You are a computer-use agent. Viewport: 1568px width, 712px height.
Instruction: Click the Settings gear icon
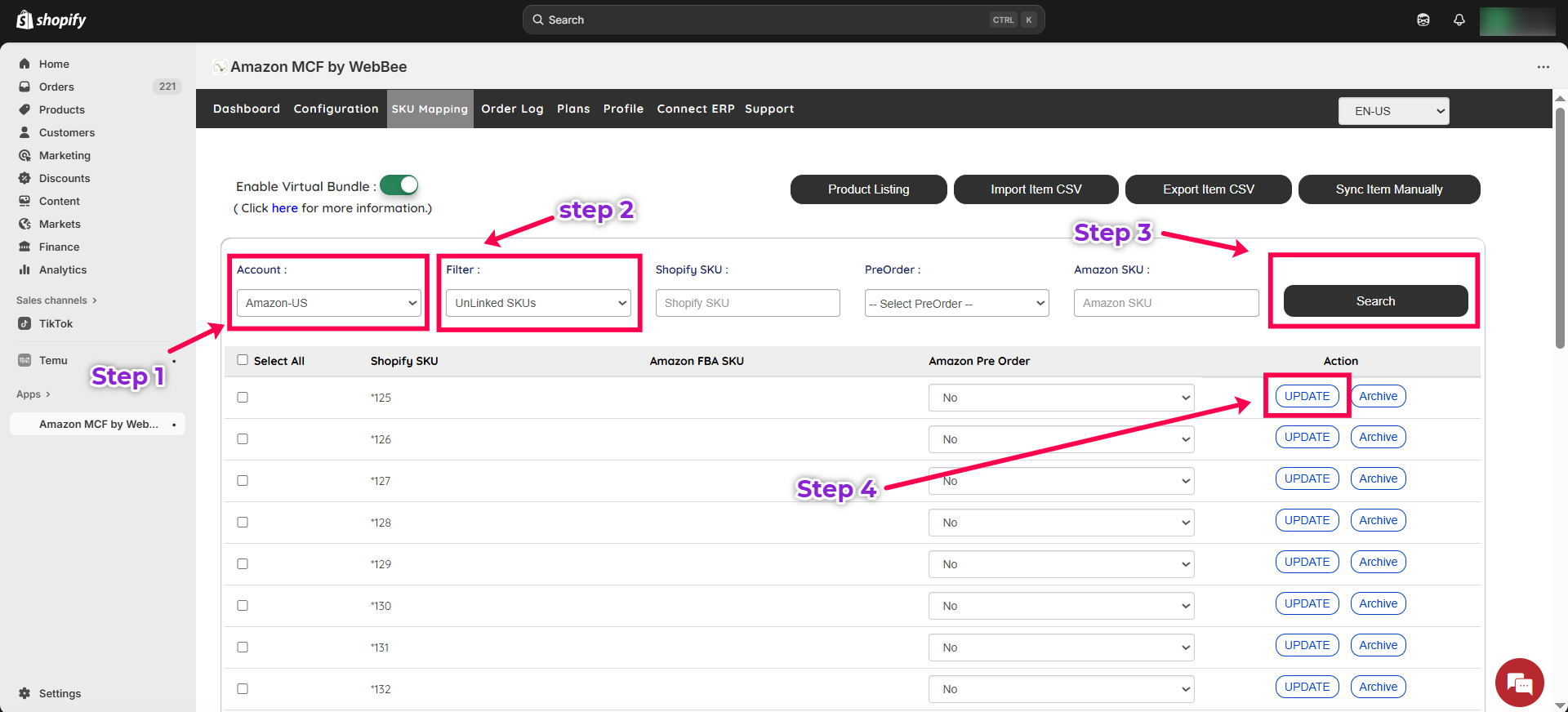(24, 693)
